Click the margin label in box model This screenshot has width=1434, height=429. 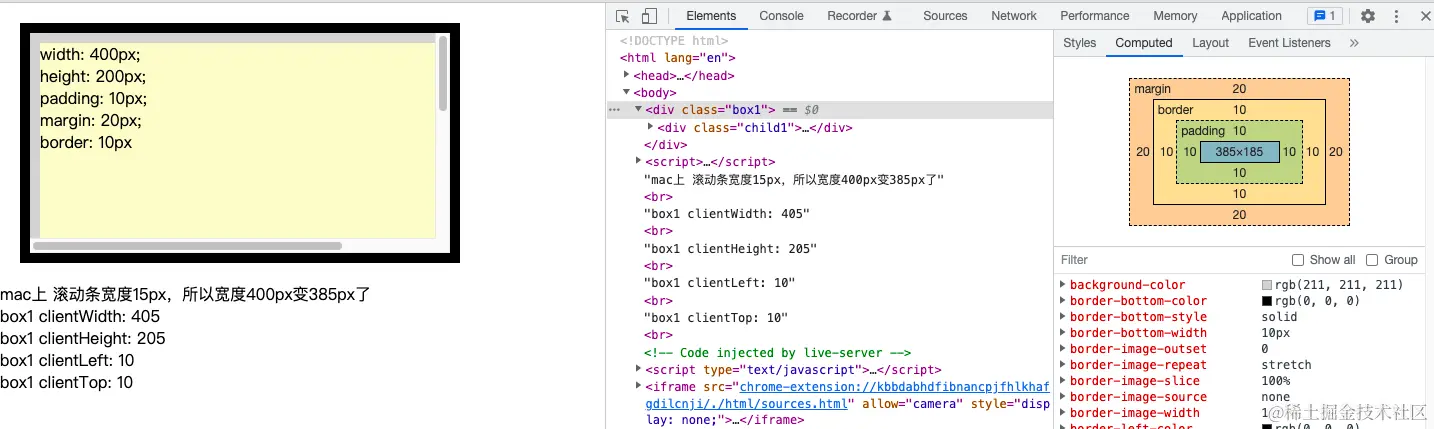coord(1152,89)
